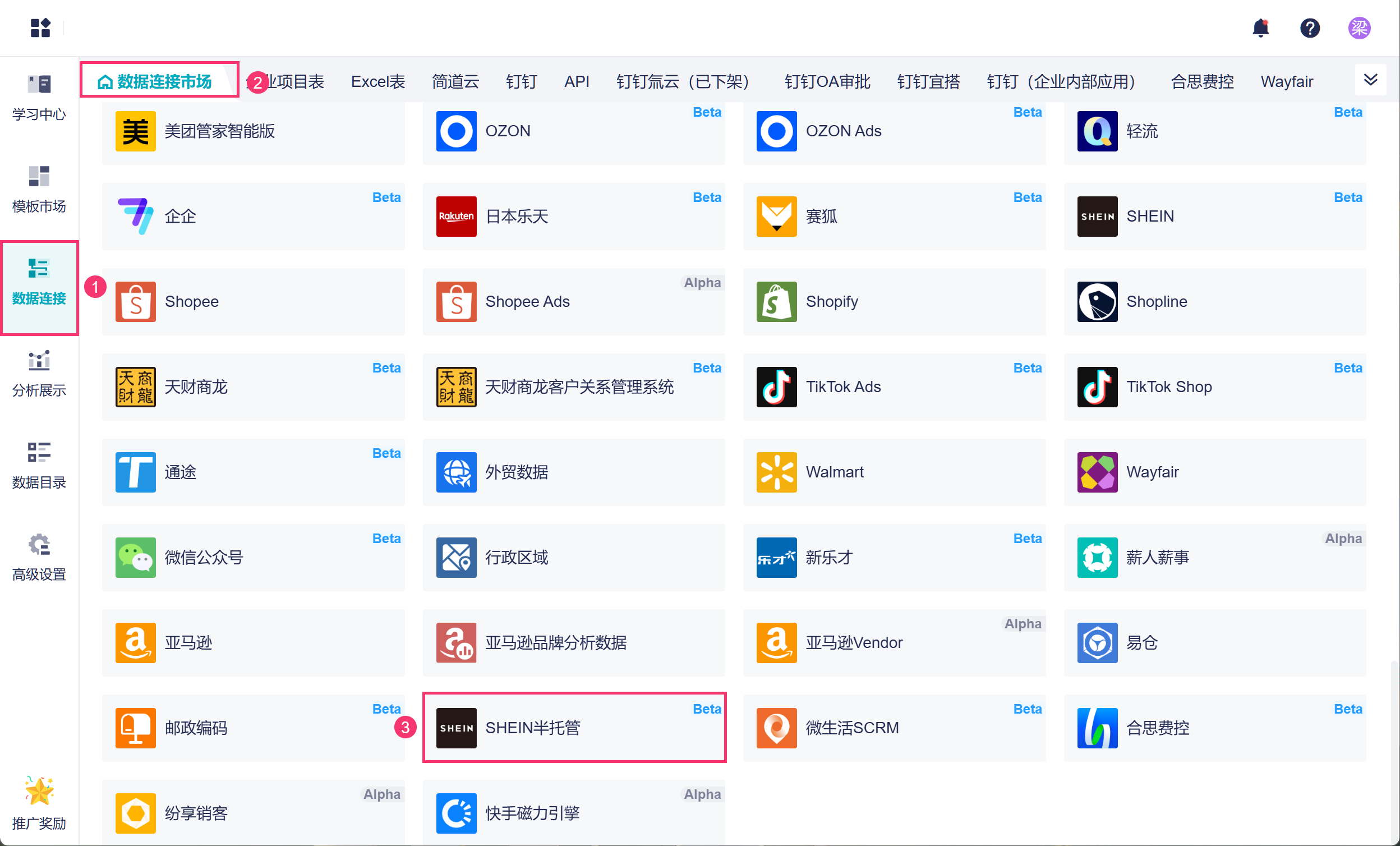Choose the 亚马逊 connector card
Image resolution: width=1400 pixels, height=846 pixels.
253,642
